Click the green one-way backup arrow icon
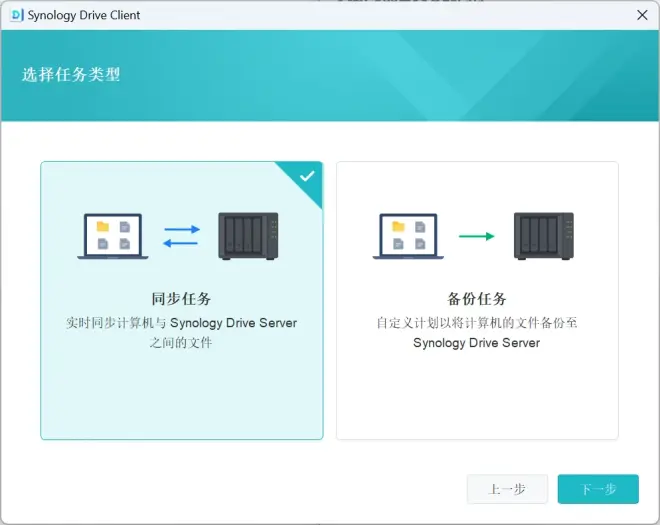This screenshot has width=660, height=525. click(x=476, y=236)
